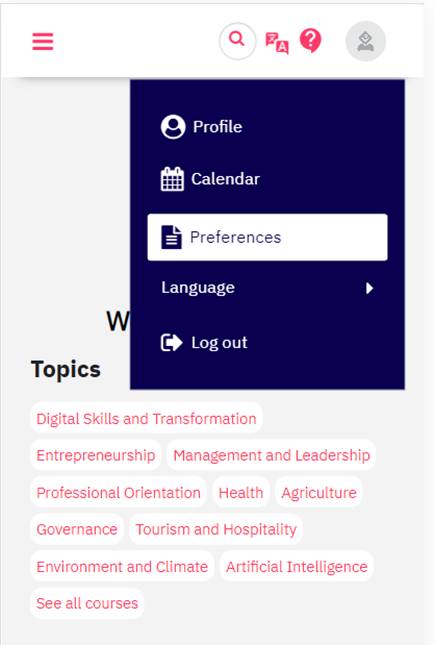This screenshot has height=645, width=435.
Task: Click See all courses link
Action: click(87, 603)
